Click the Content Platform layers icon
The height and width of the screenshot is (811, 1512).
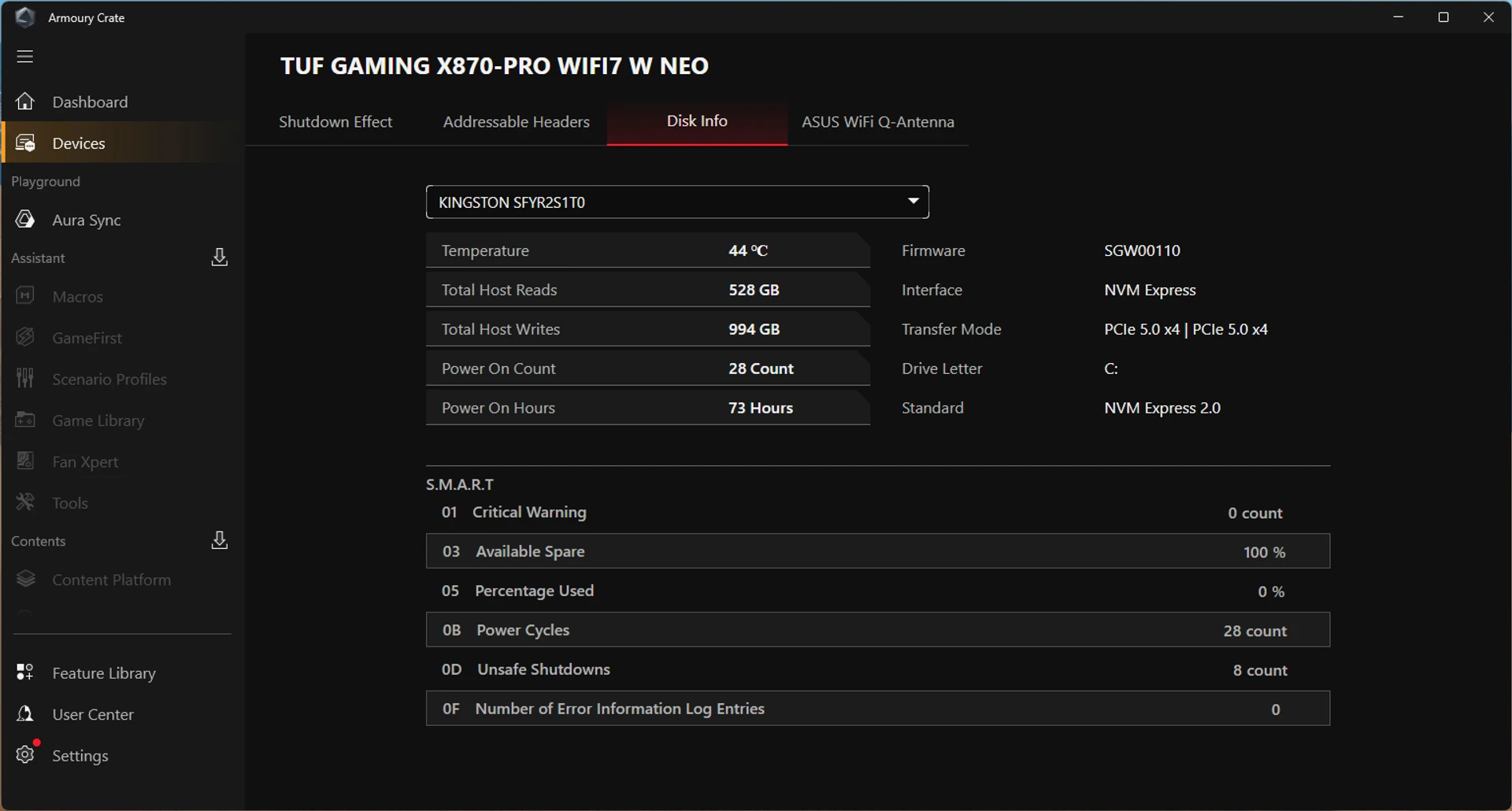pos(25,580)
